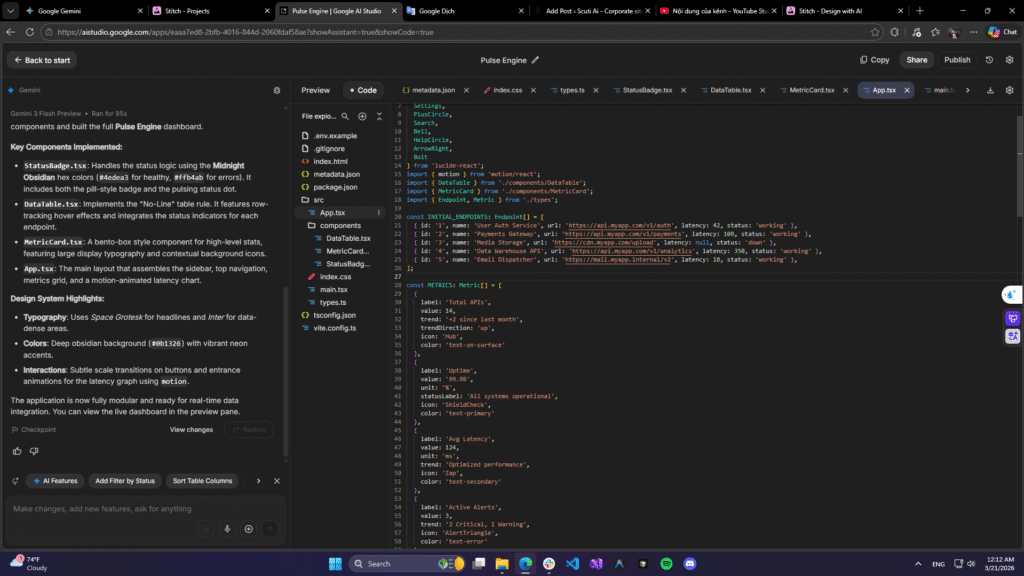Screen dimensions: 1024x576
Task: Switch to Code view
Action: tap(362, 90)
